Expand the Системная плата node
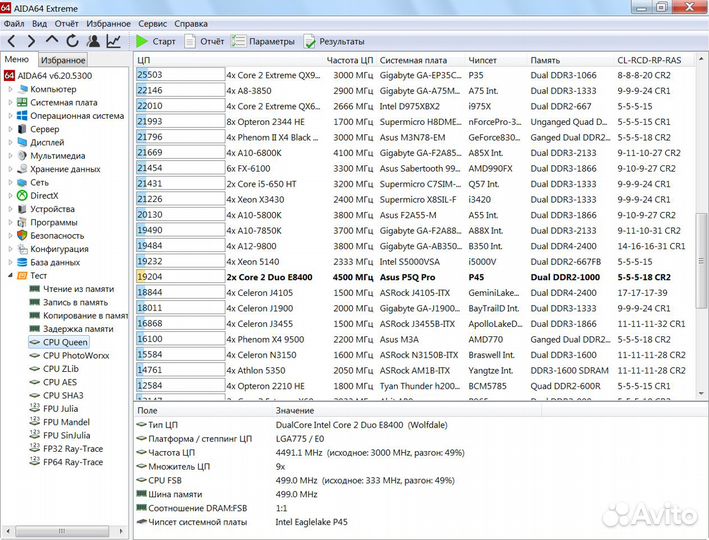This screenshot has width=709, height=540. (x=10, y=102)
